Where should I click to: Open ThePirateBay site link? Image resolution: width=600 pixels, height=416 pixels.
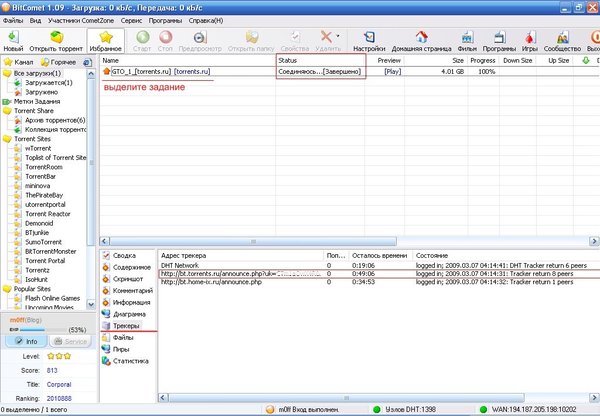pos(44,195)
